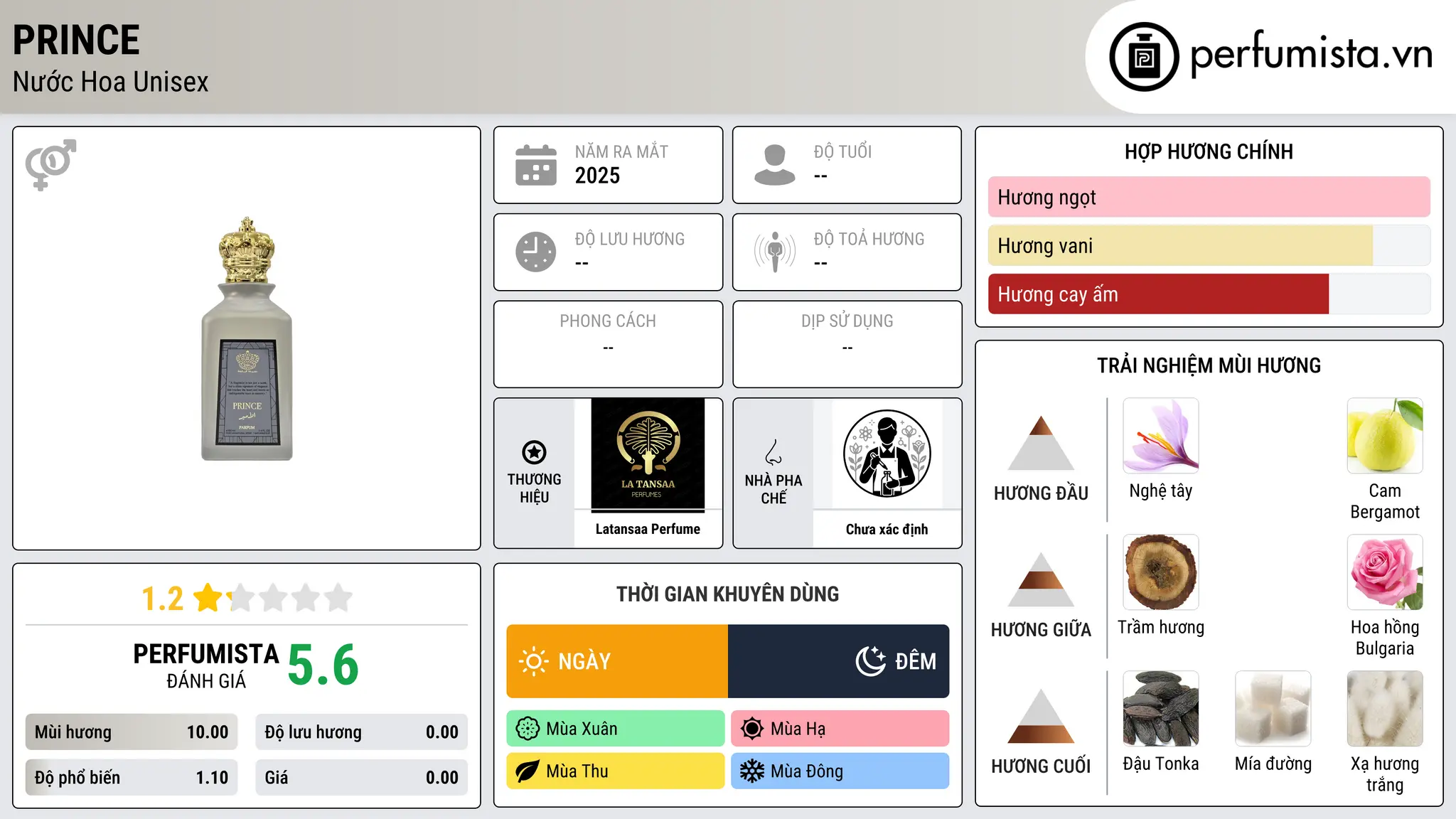Viewport: 1456px width, 819px height.
Task: Click the gold filled rating star
Action: click(x=208, y=598)
